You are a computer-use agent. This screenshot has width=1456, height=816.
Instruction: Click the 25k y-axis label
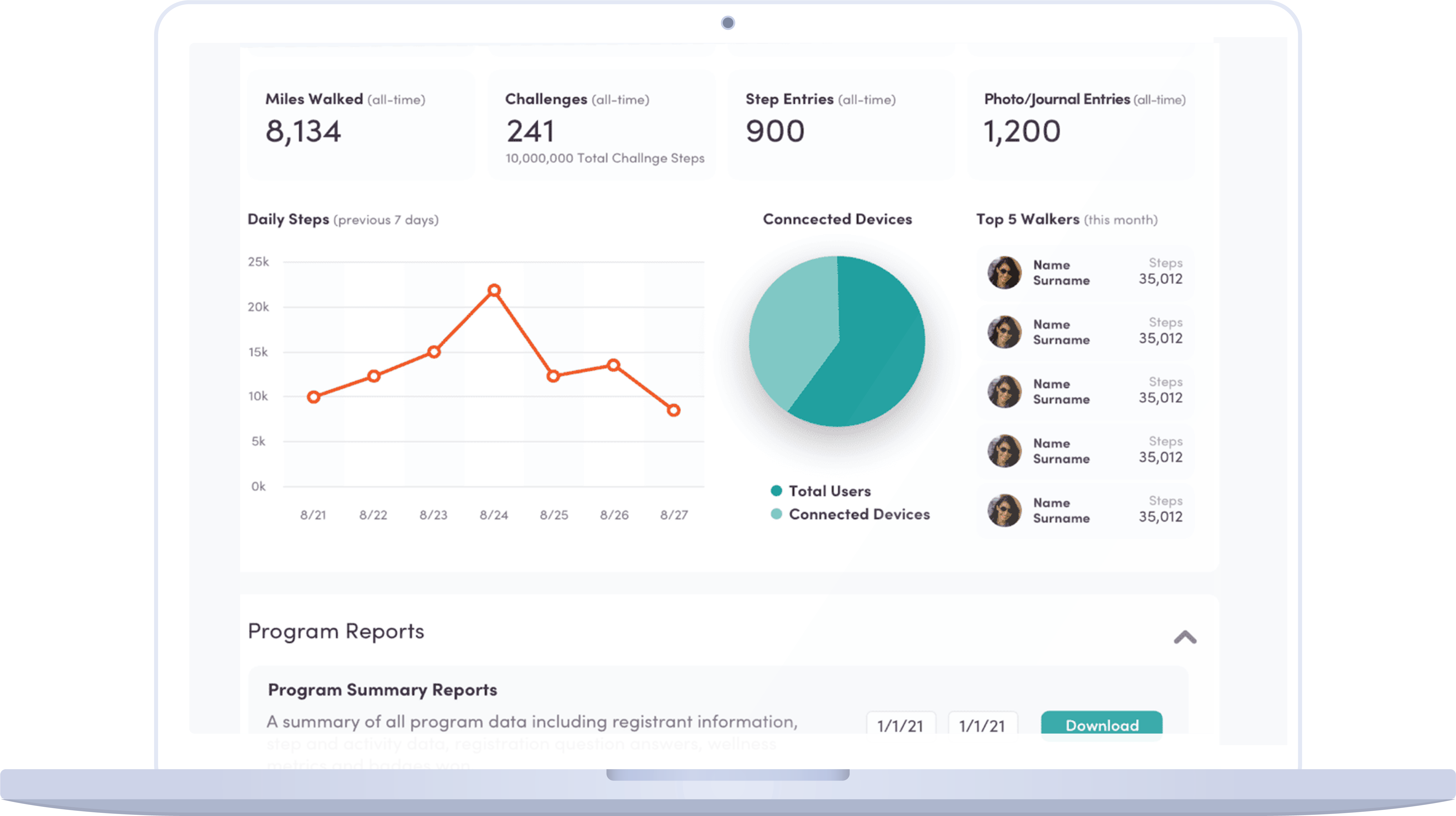point(258,262)
